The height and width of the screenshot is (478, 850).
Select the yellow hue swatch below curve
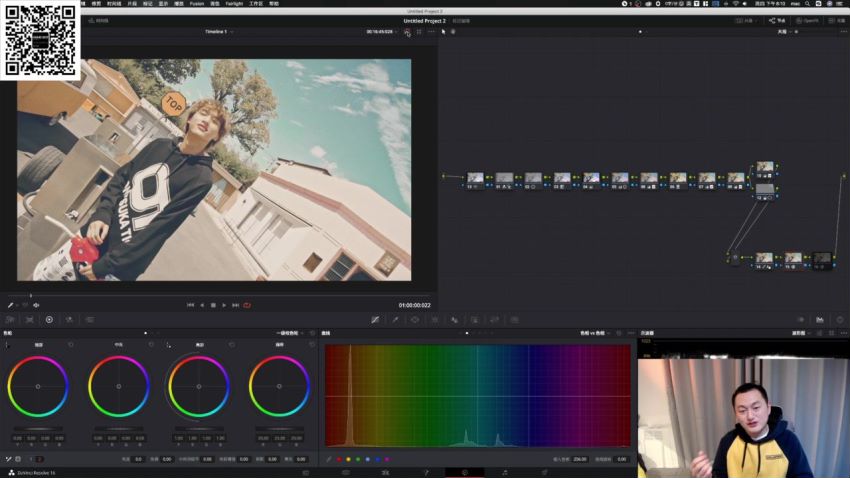(347, 459)
